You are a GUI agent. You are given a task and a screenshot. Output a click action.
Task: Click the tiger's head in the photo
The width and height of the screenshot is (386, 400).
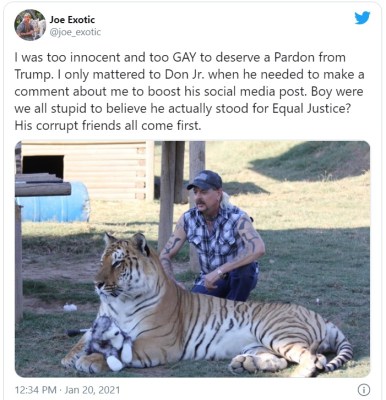122,265
